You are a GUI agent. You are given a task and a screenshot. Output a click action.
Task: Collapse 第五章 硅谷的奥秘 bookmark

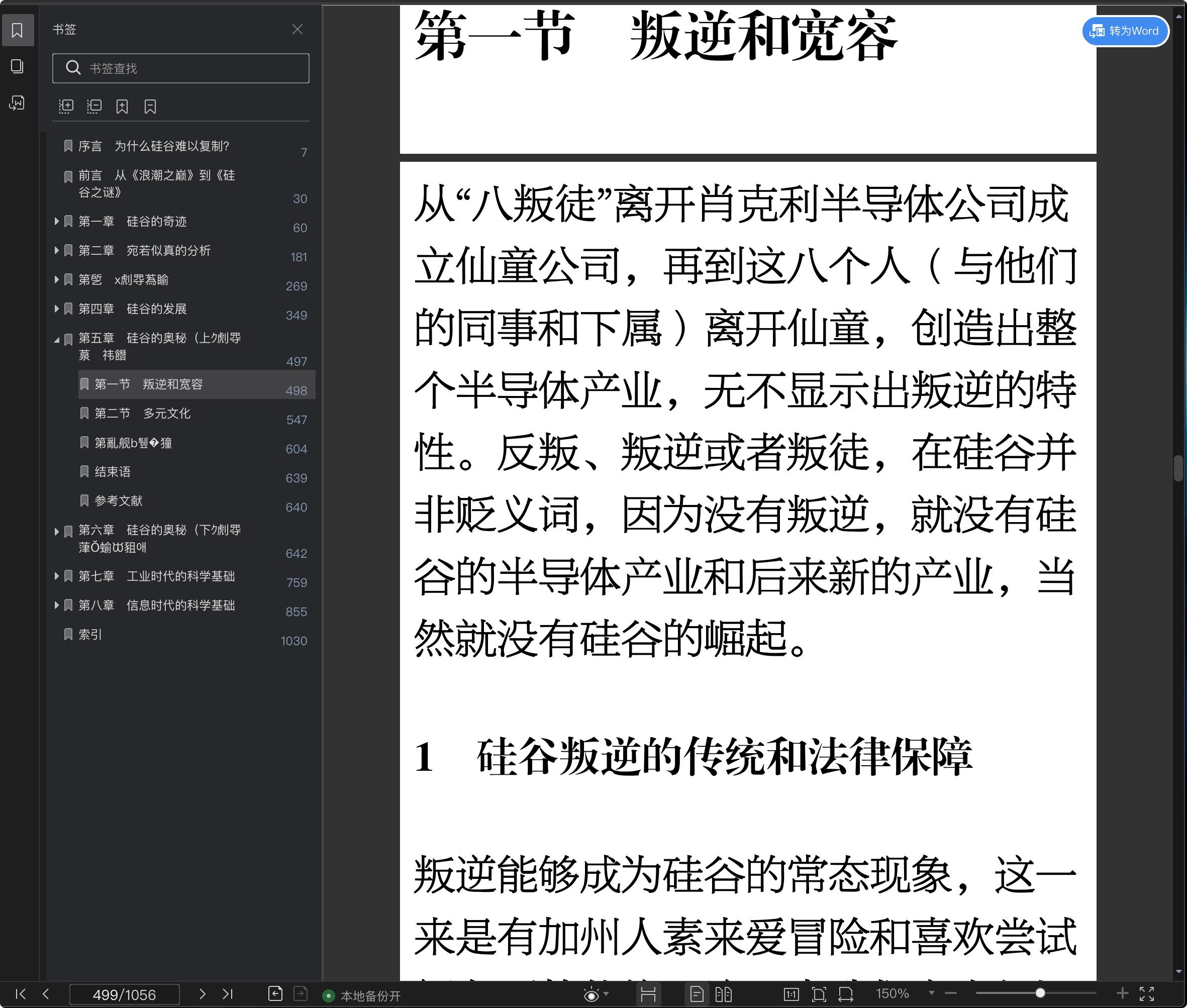point(57,340)
